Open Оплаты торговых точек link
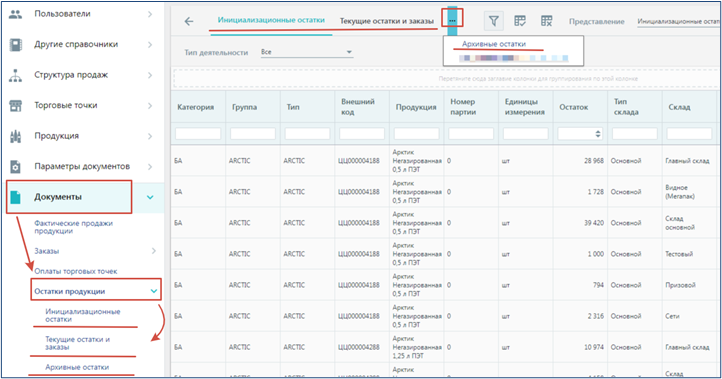Screen dimensions: 722x379 point(76,271)
